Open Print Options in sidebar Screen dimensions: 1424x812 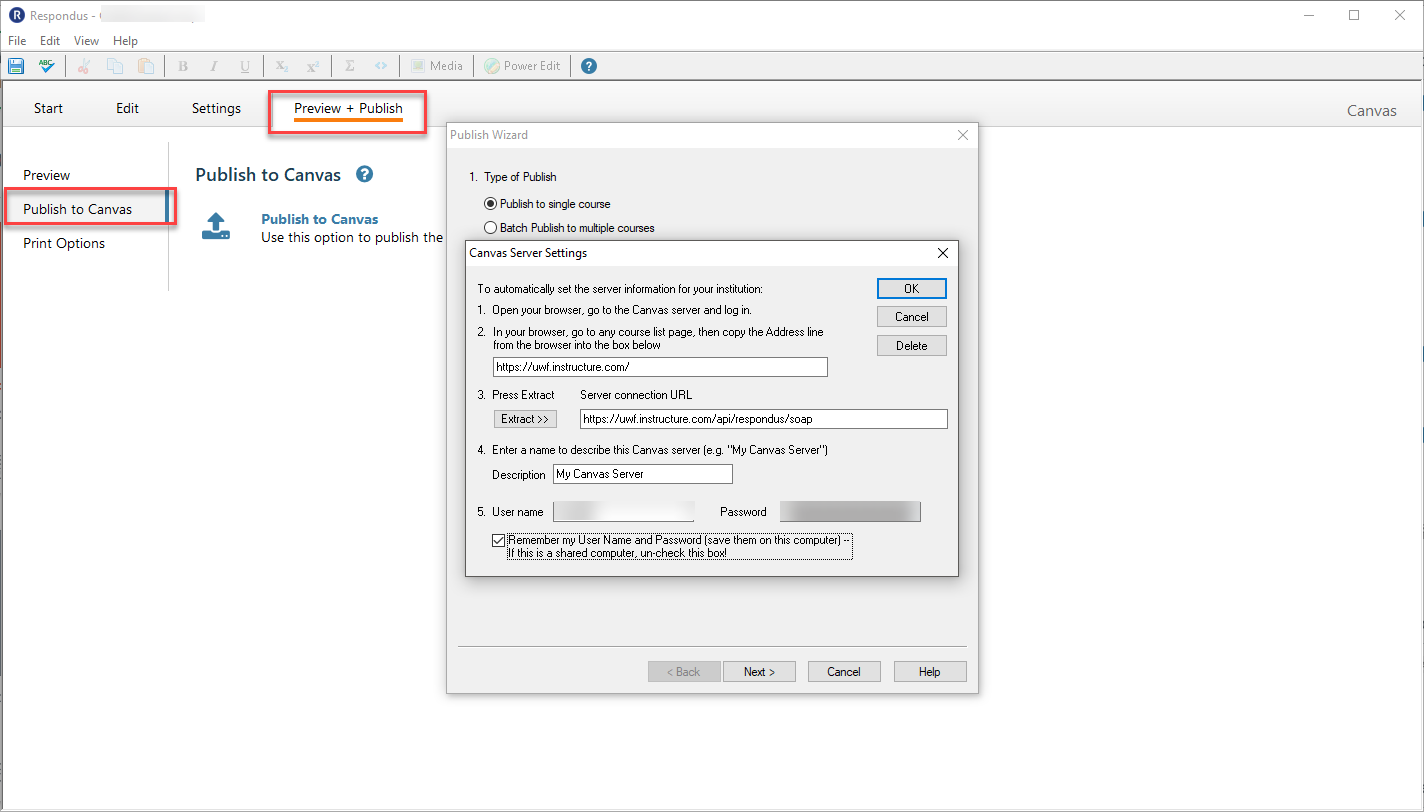coord(64,243)
